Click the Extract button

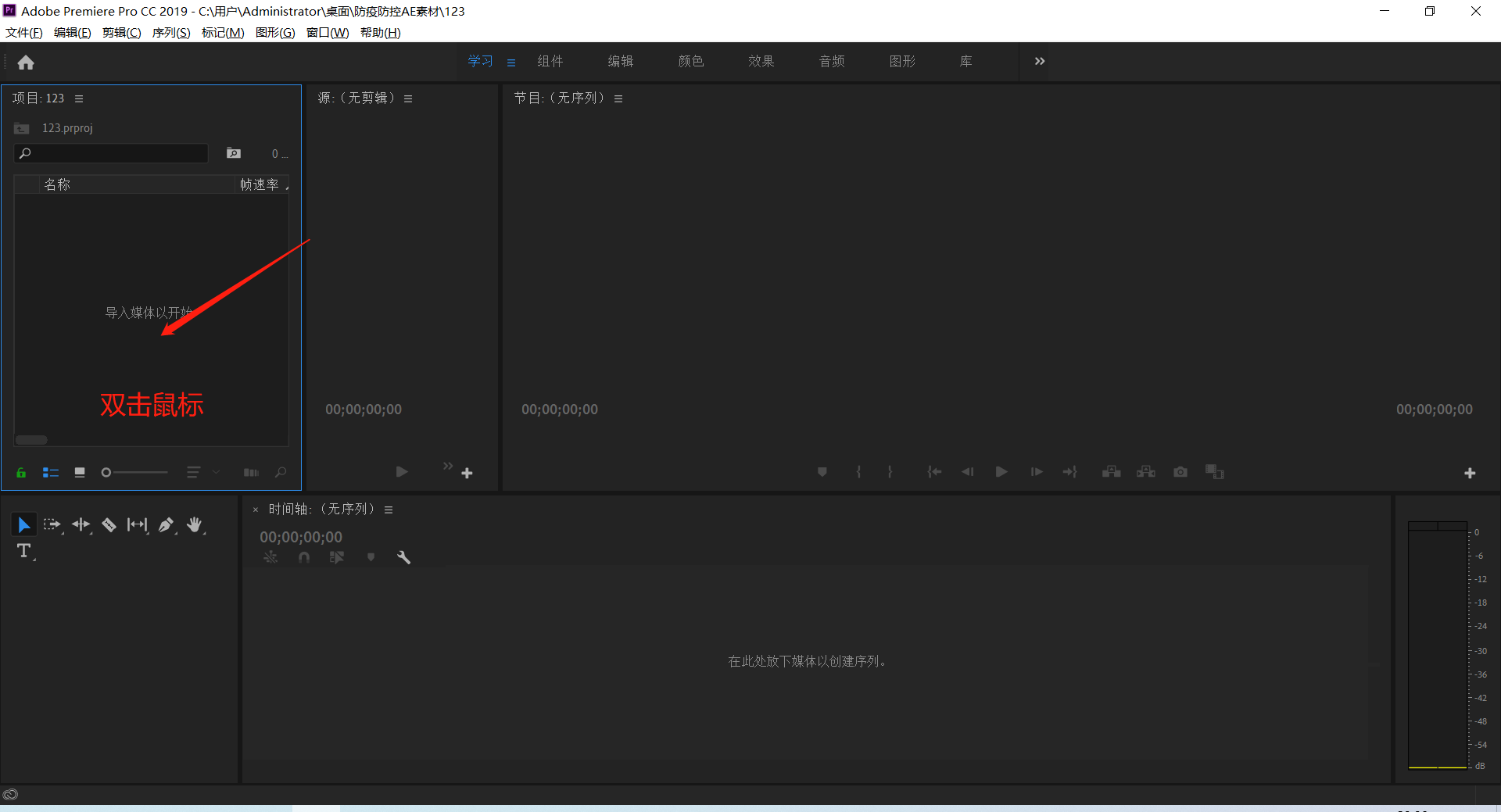click(1146, 472)
